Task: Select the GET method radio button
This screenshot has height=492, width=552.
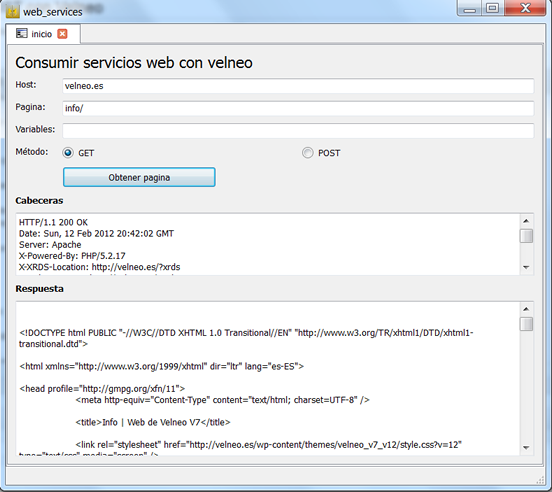Action: pyautogui.click(x=68, y=153)
